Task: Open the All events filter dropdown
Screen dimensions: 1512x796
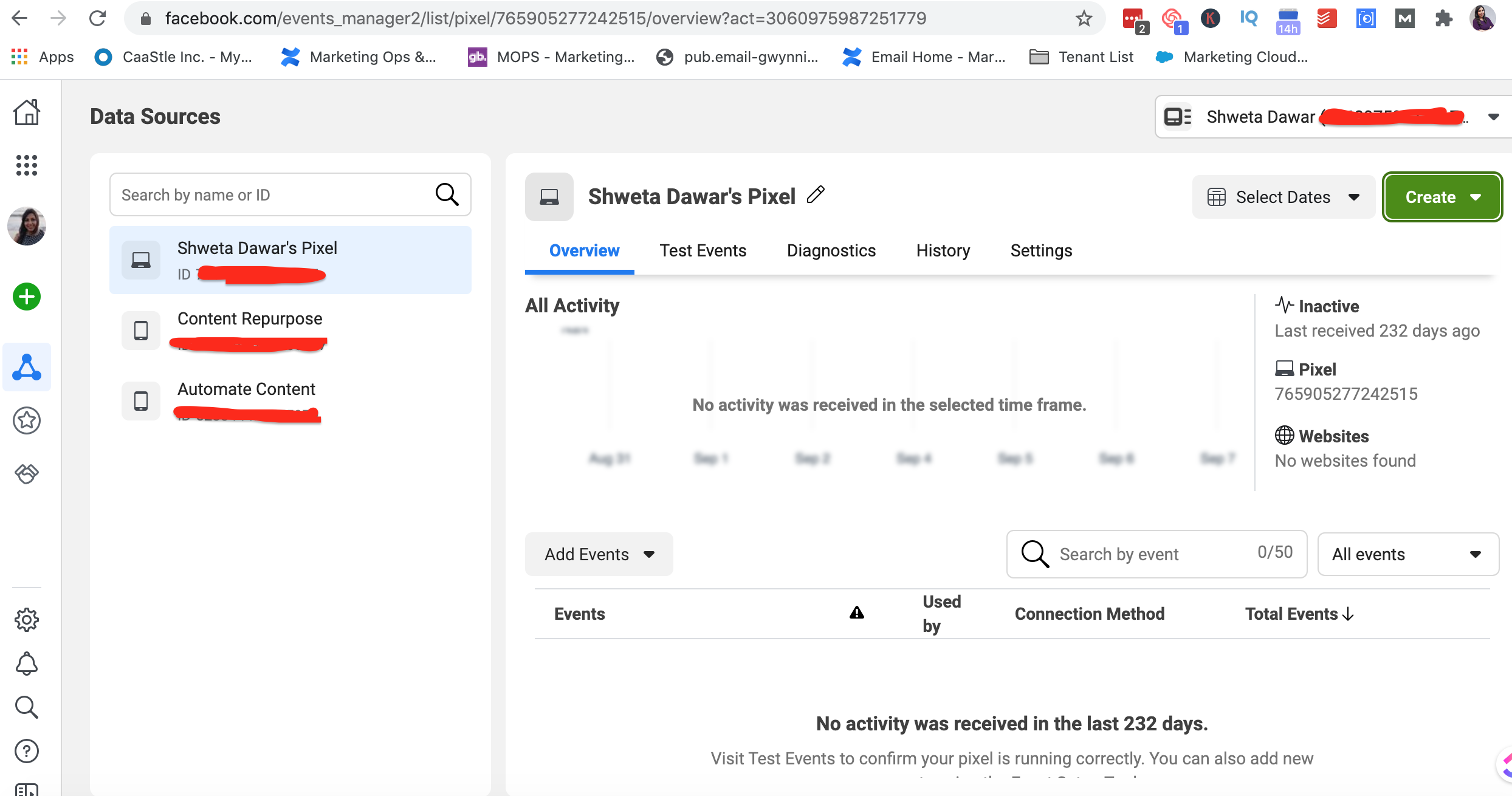Action: point(1408,554)
